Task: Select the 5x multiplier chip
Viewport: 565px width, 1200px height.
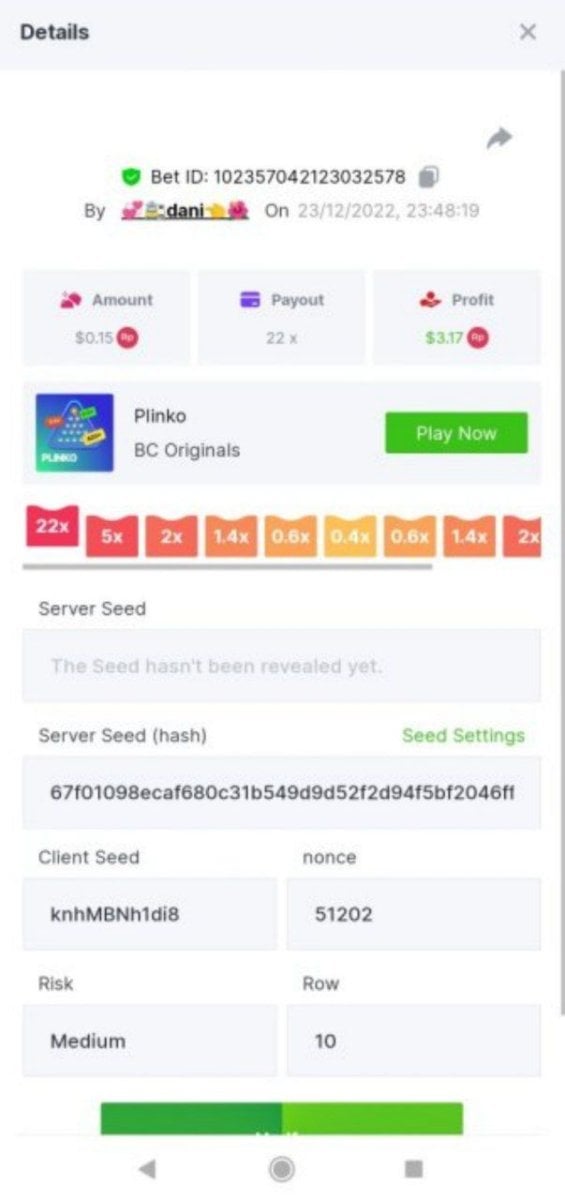Action: (x=111, y=536)
